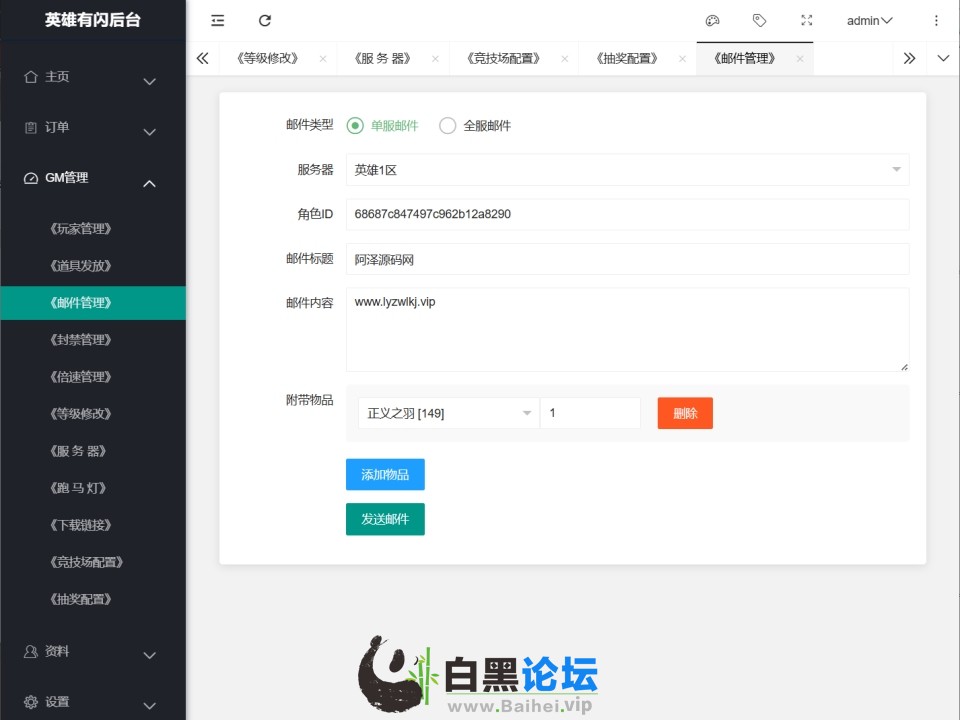This screenshot has width=960, height=720.
Task: Open 《倍速管理》 in the sidebar
Action: click(x=93, y=377)
